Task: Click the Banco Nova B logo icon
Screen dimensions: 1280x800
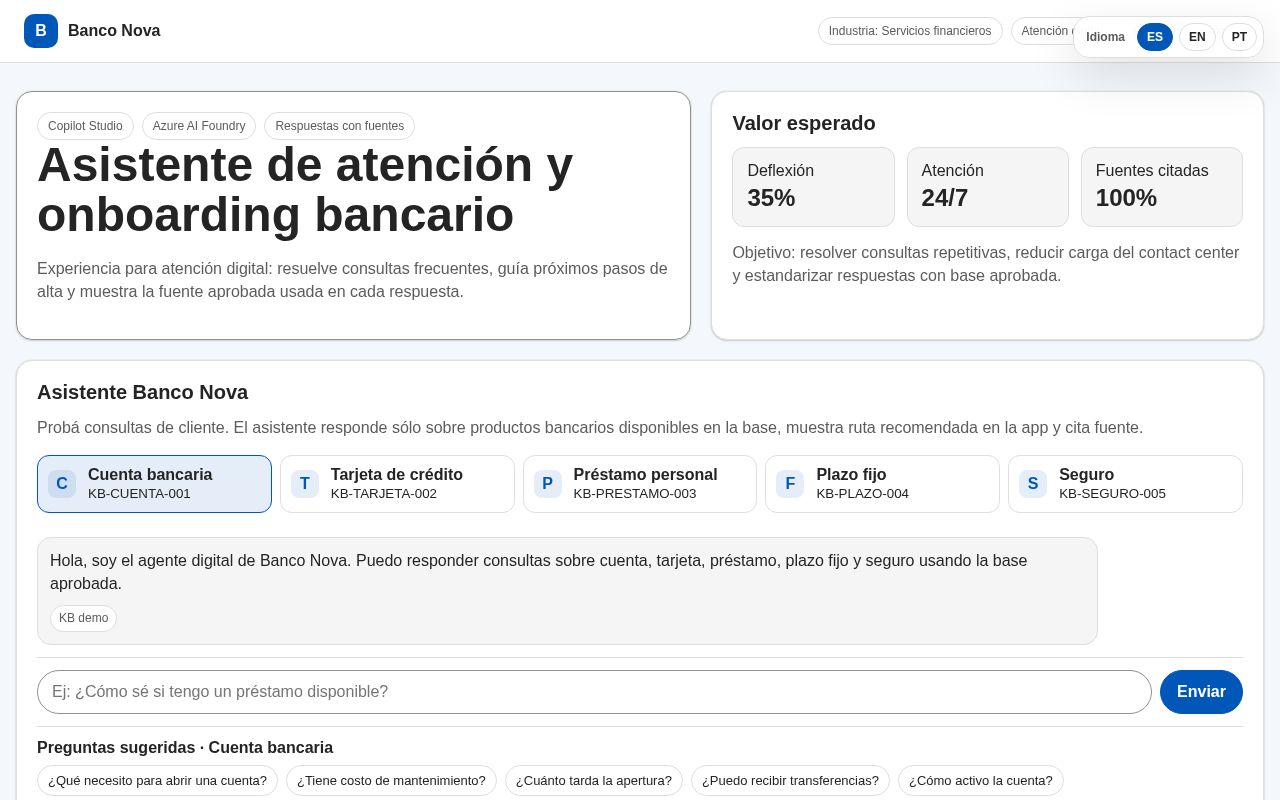Action: pos(41,31)
